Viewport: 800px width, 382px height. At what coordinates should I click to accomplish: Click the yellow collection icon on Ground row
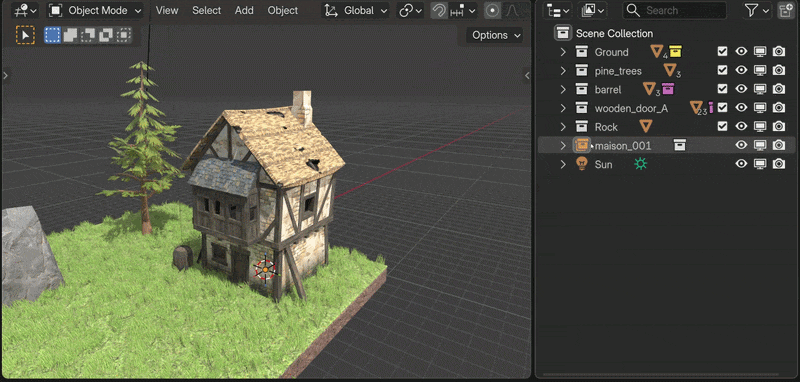676,52
